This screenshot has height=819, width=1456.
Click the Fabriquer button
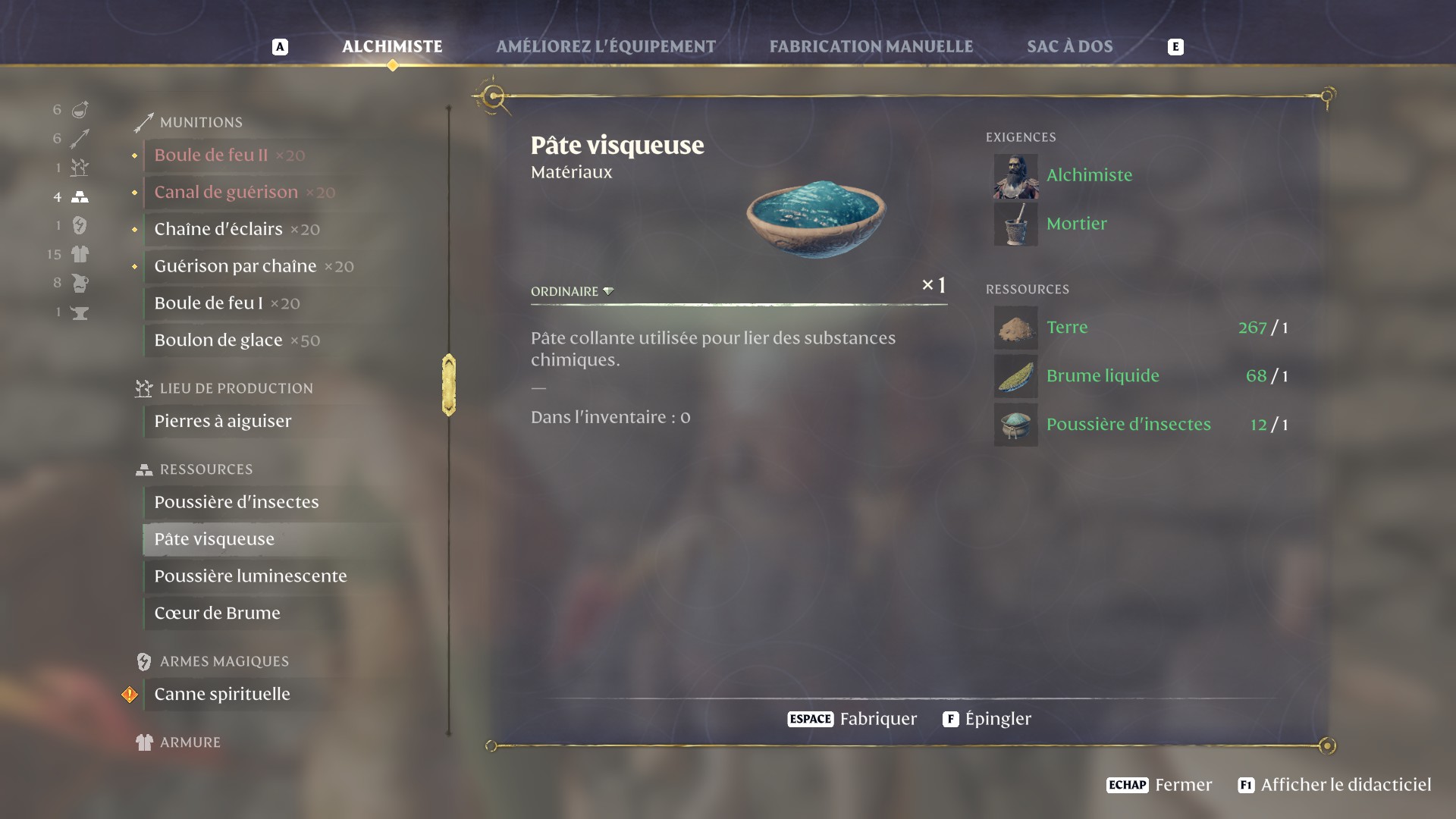pos(852,719)
